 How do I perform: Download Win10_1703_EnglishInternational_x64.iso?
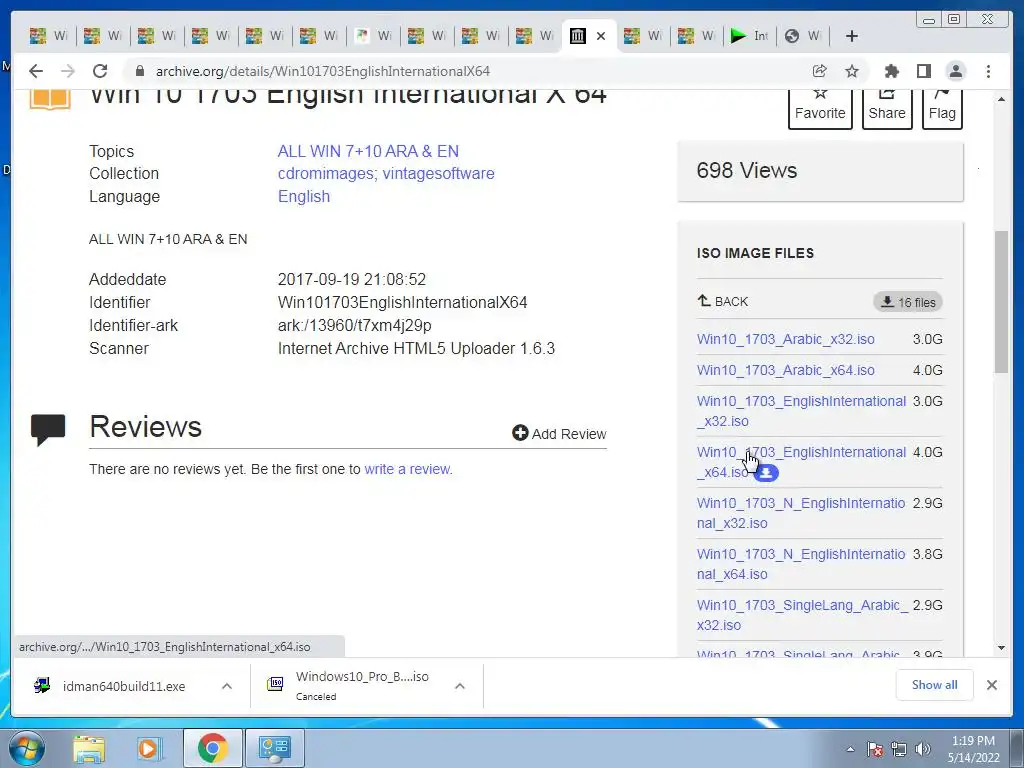(801, 462)
